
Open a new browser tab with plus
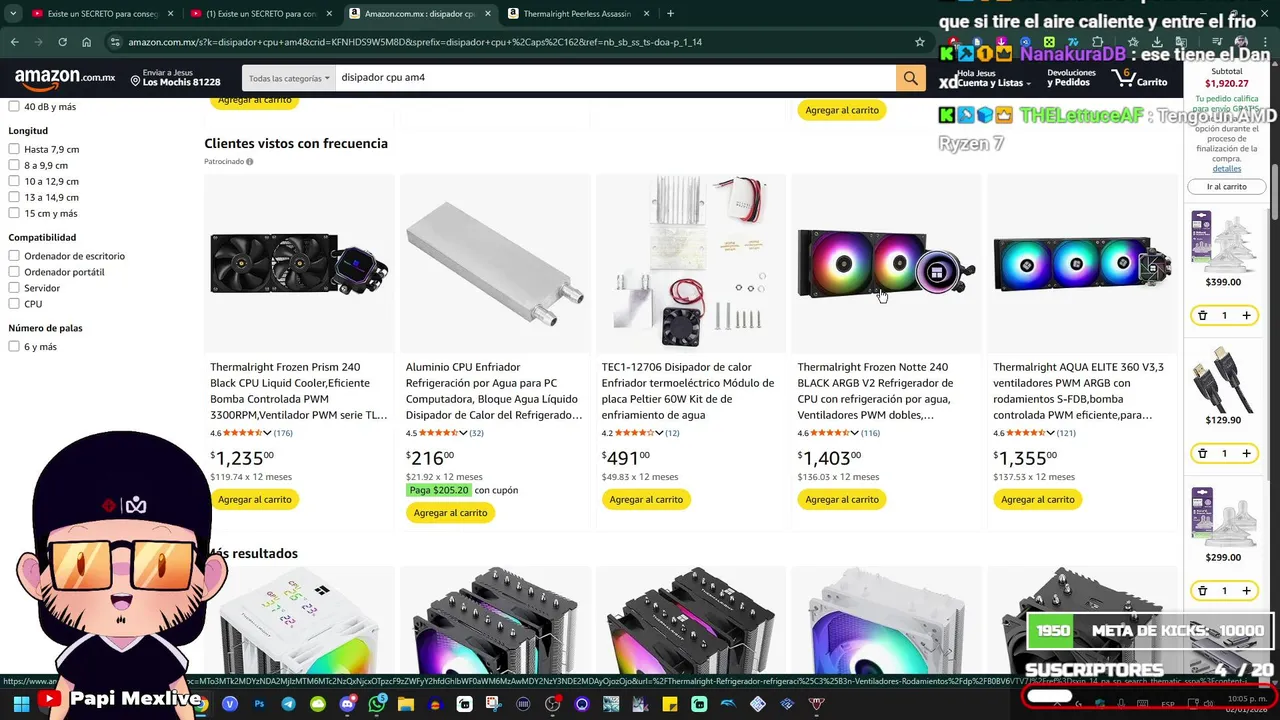click(x=670, y=14)
